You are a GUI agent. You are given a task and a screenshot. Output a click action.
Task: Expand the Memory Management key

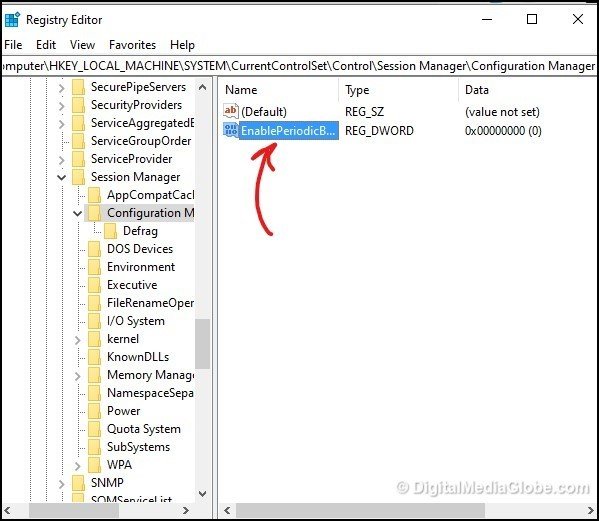tap(78, 375)
